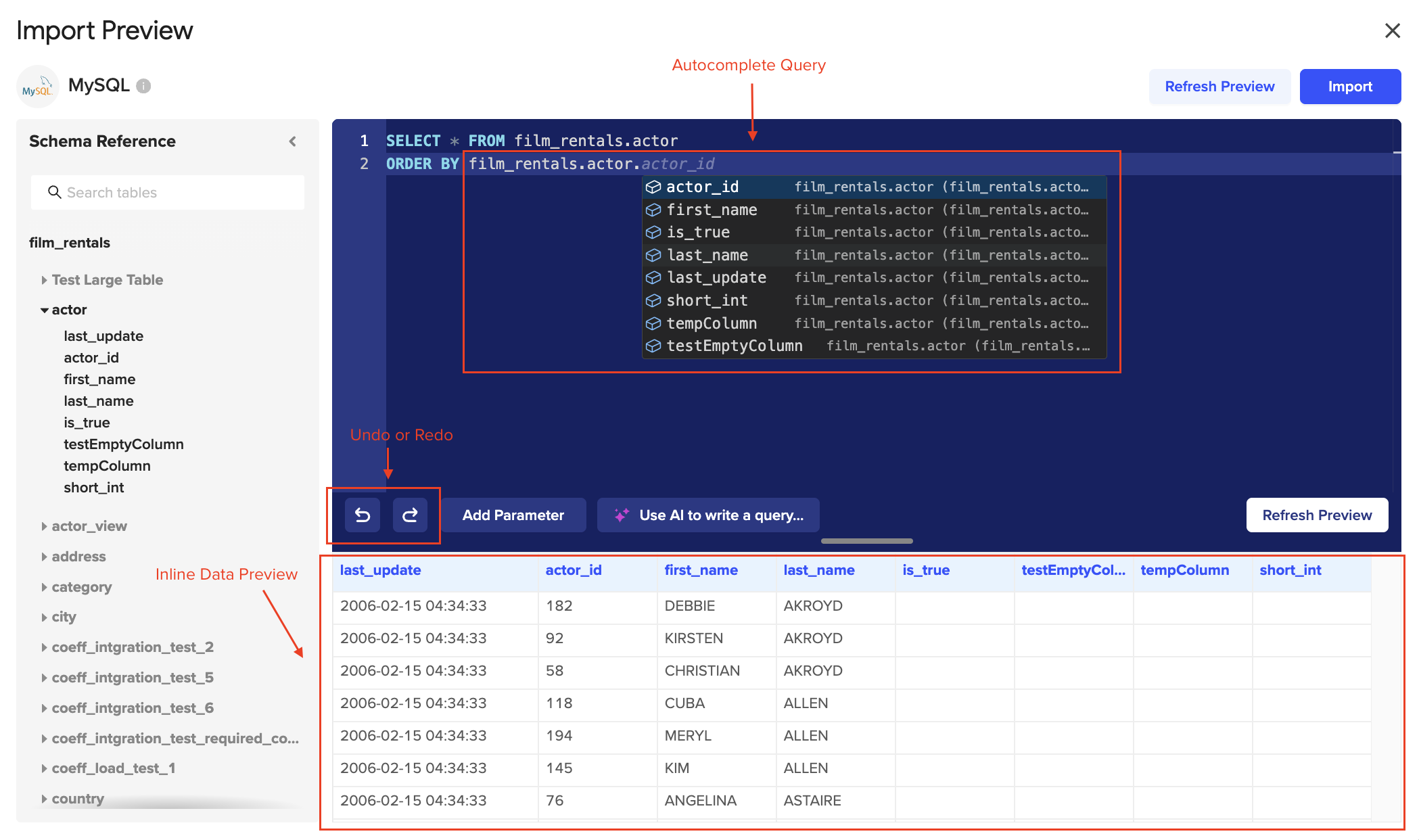Close the Import Preview dialog
Viewport: 1419px width, 840px height.
pyautogui.click(x=1392, y=30)
